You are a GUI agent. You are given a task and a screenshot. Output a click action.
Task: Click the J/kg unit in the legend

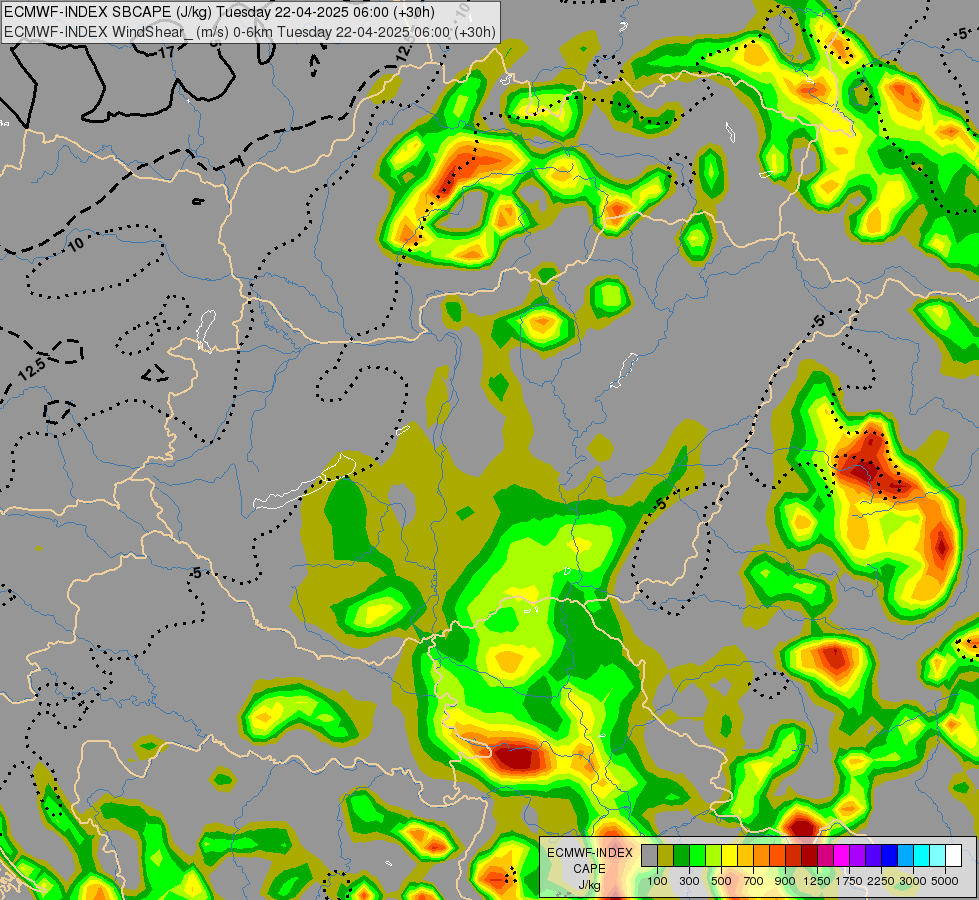pos(589,885)
